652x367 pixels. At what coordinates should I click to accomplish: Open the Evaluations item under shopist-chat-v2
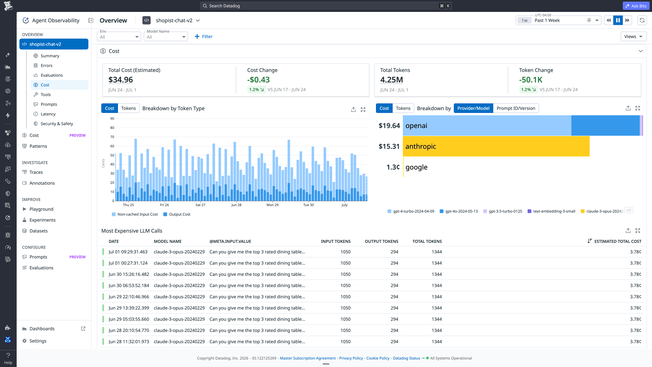click(52, 75)
